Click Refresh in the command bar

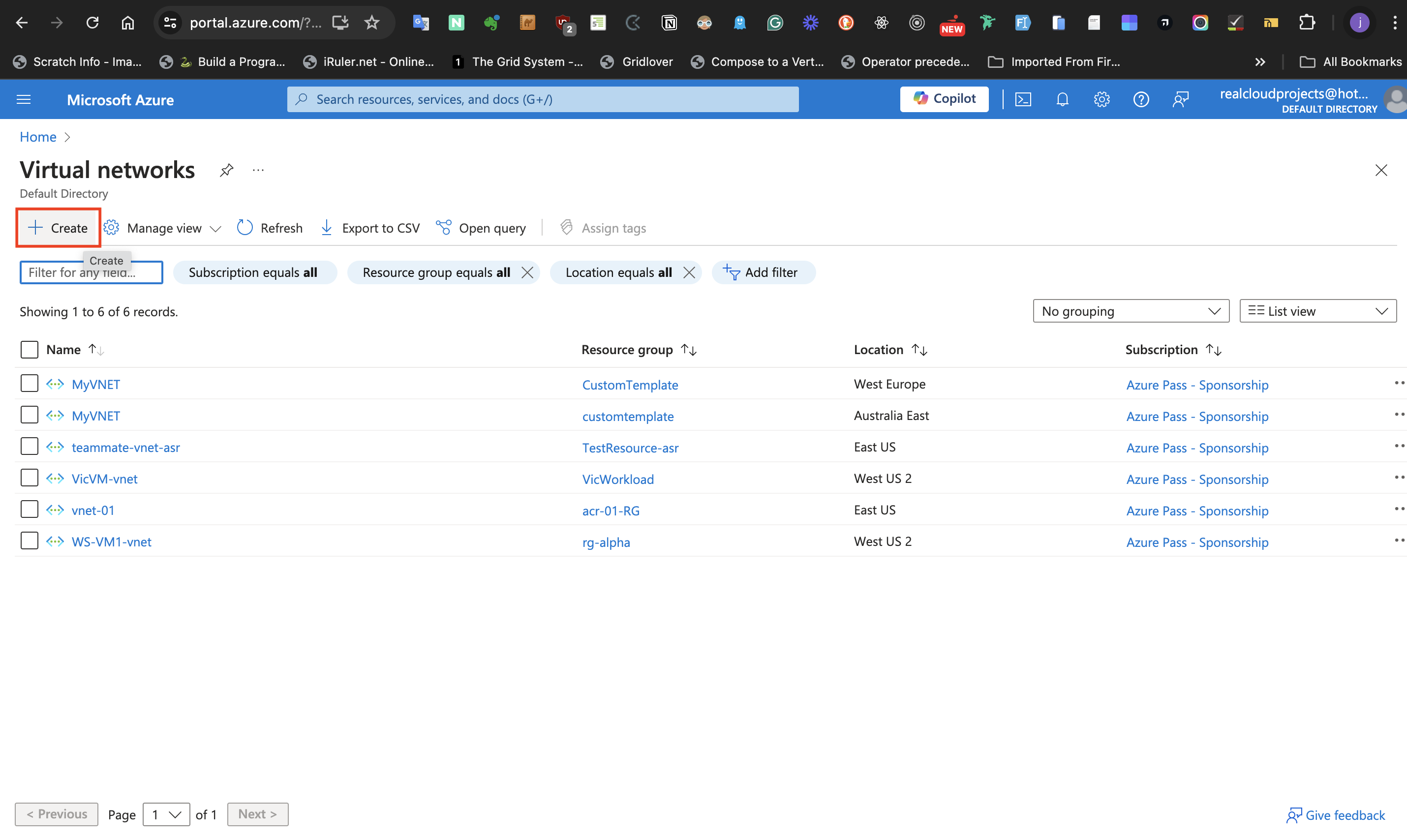270,228
